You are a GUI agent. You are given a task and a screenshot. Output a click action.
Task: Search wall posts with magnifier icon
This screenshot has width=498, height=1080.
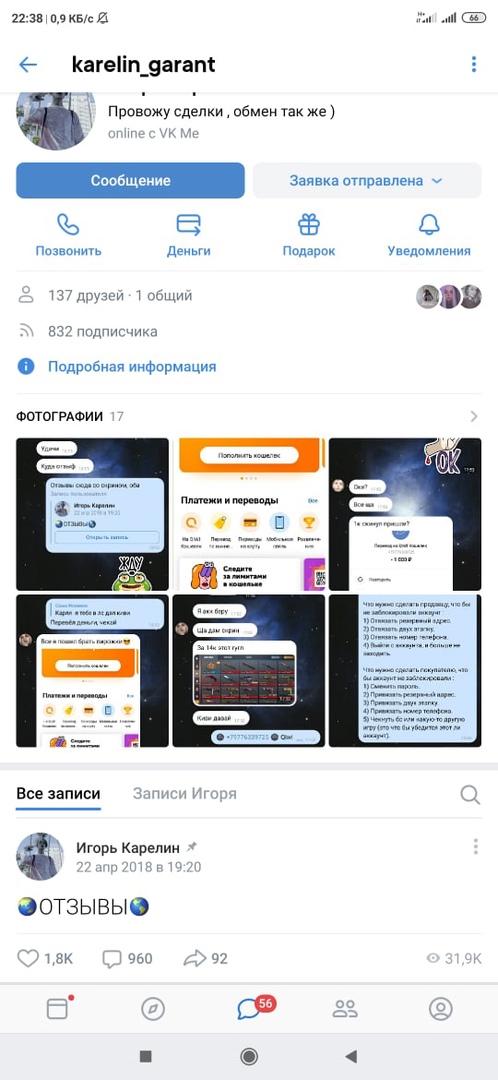click(470, 794)
